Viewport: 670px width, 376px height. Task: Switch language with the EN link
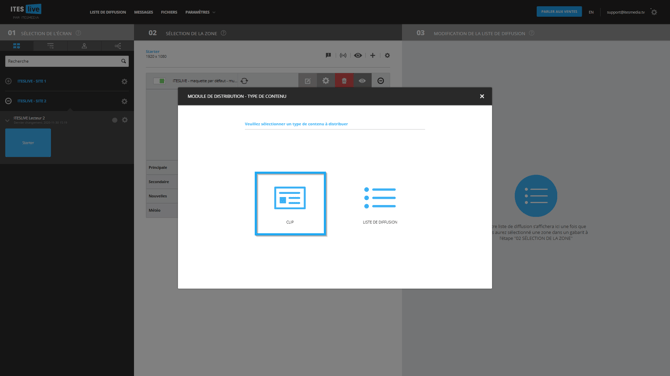pyautogui.click(x=591, y=12)
